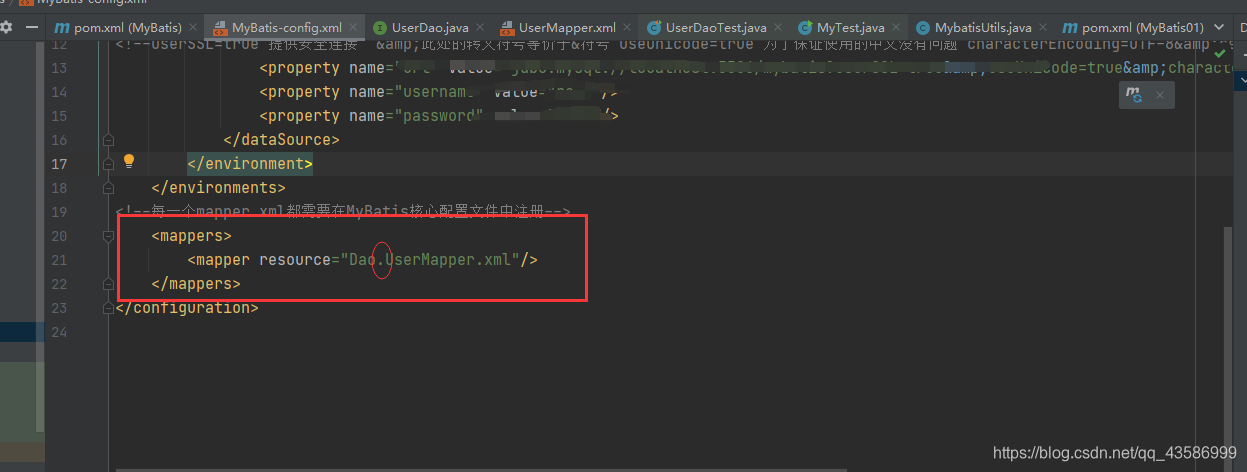1247x472 pixels.
Task: Click the resource attribute name on line 21
Action: (x=294, y=260)
